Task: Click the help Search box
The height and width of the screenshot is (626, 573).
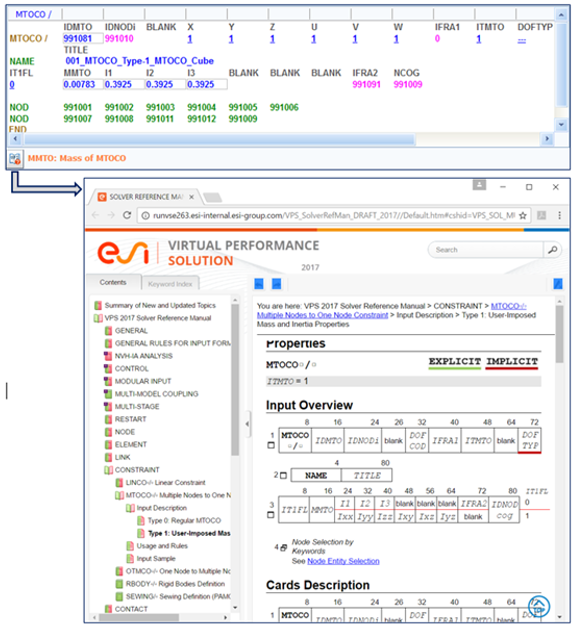Action: point(486,250)
